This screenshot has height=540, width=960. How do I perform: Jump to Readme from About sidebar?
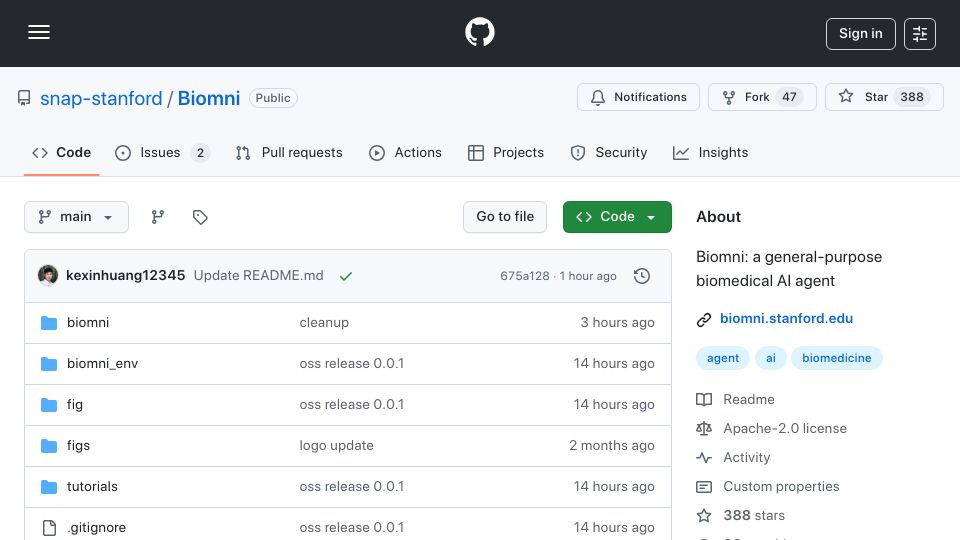(x=735, y=399)
